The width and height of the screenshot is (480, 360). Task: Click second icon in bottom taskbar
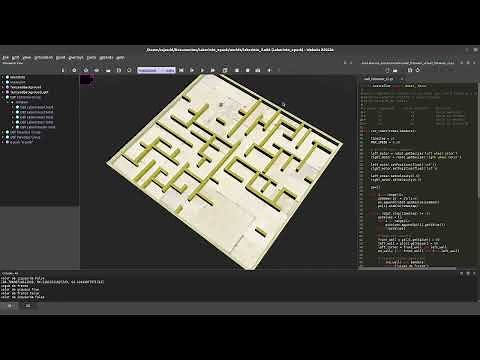coord(28,305)
